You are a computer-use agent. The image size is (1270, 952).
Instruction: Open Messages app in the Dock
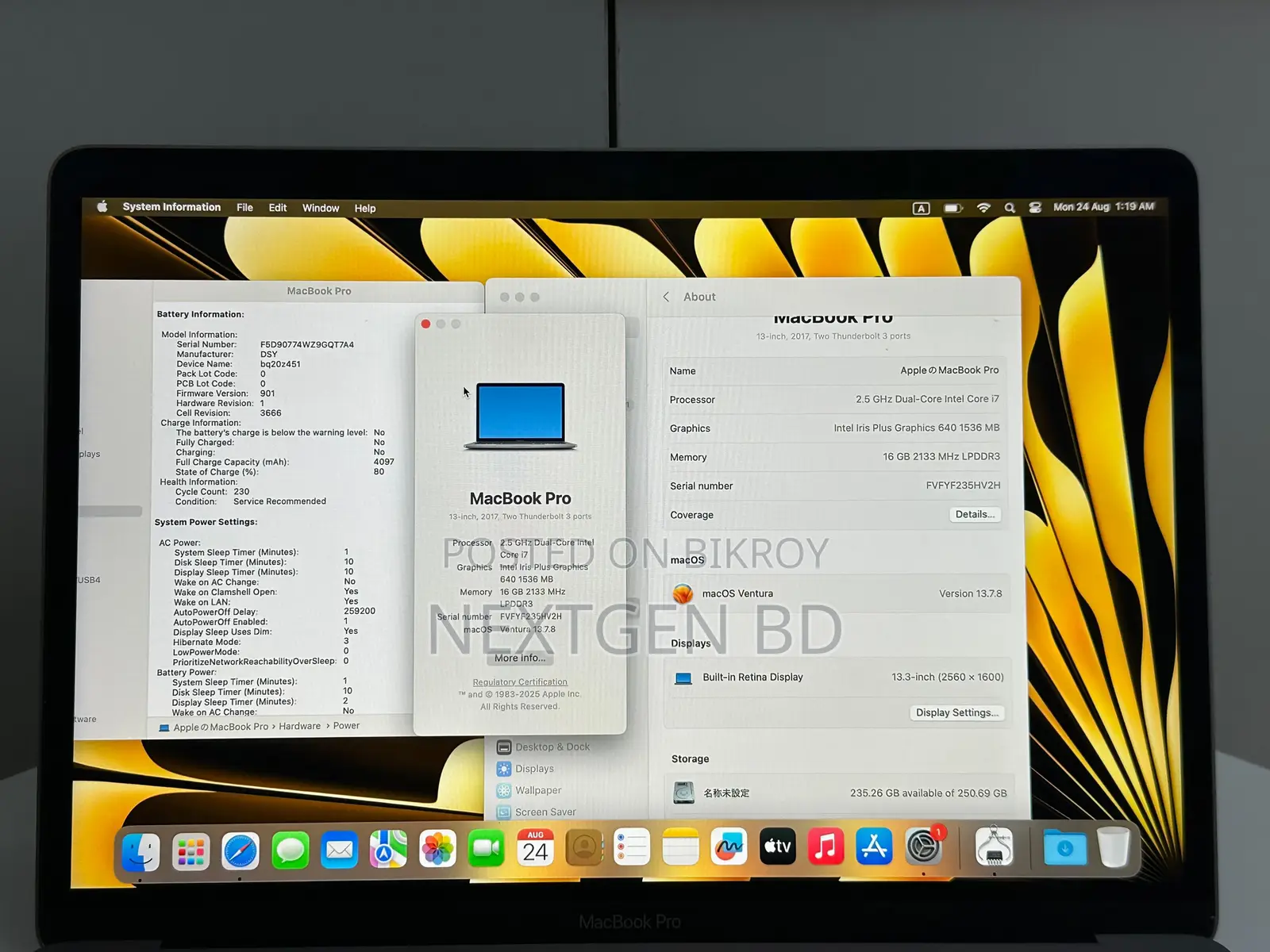[290, 851]
